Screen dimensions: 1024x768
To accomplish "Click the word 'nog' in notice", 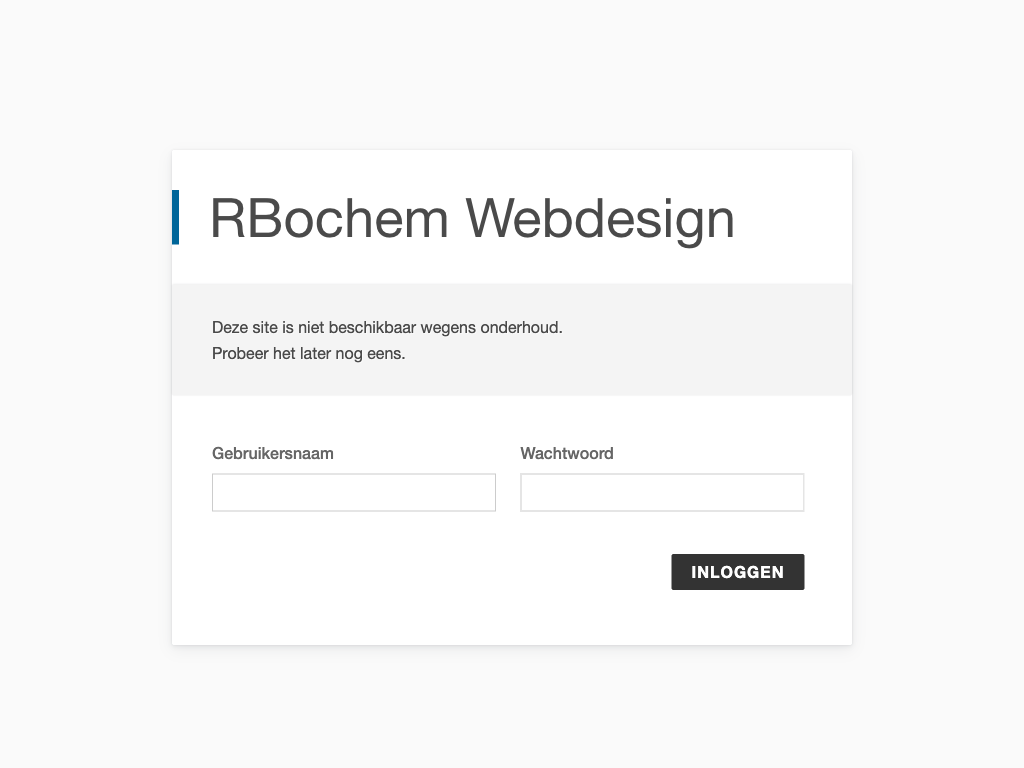I will coord(349,353).
